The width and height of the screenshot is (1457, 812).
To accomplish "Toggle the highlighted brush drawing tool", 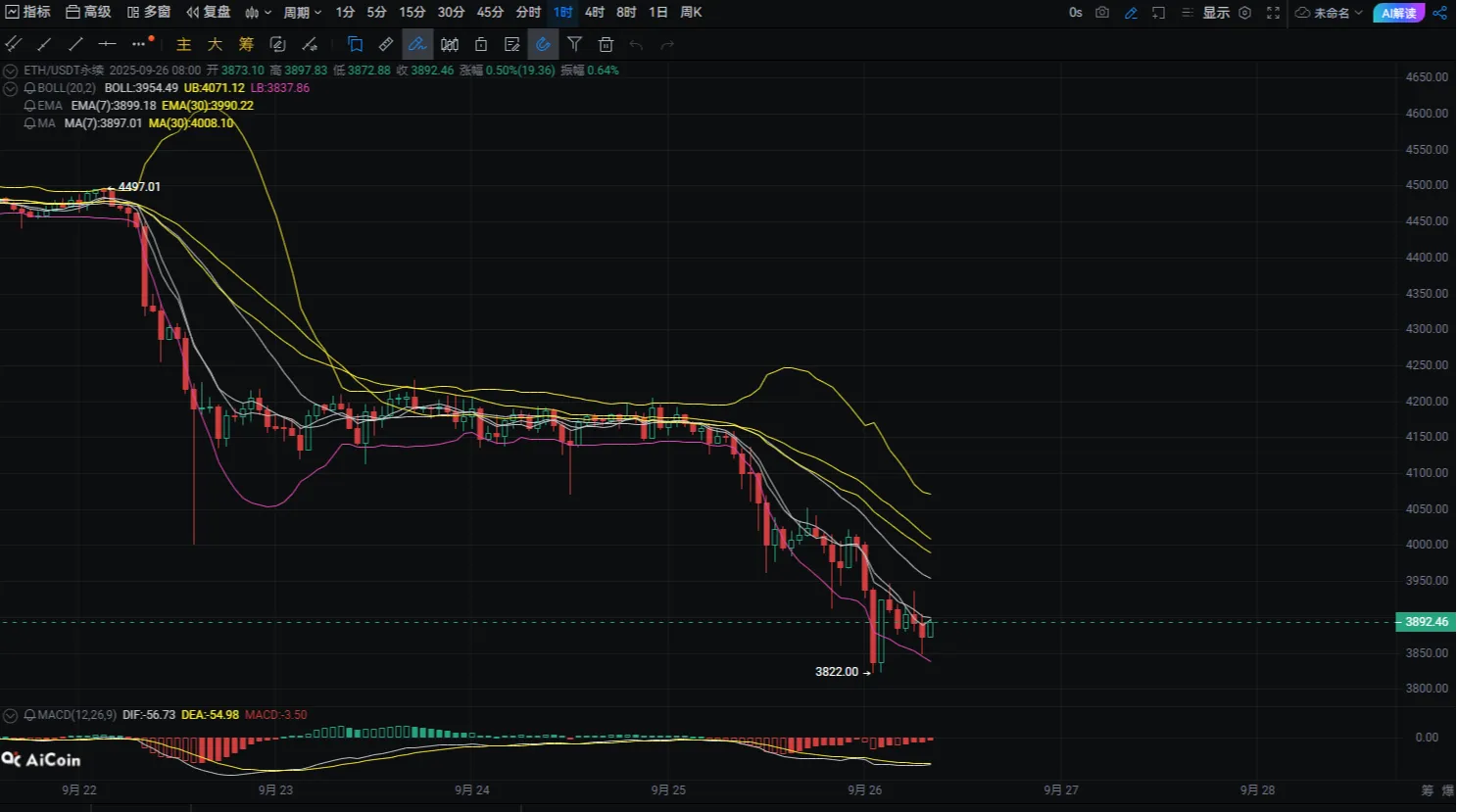I will click(417, 44).
